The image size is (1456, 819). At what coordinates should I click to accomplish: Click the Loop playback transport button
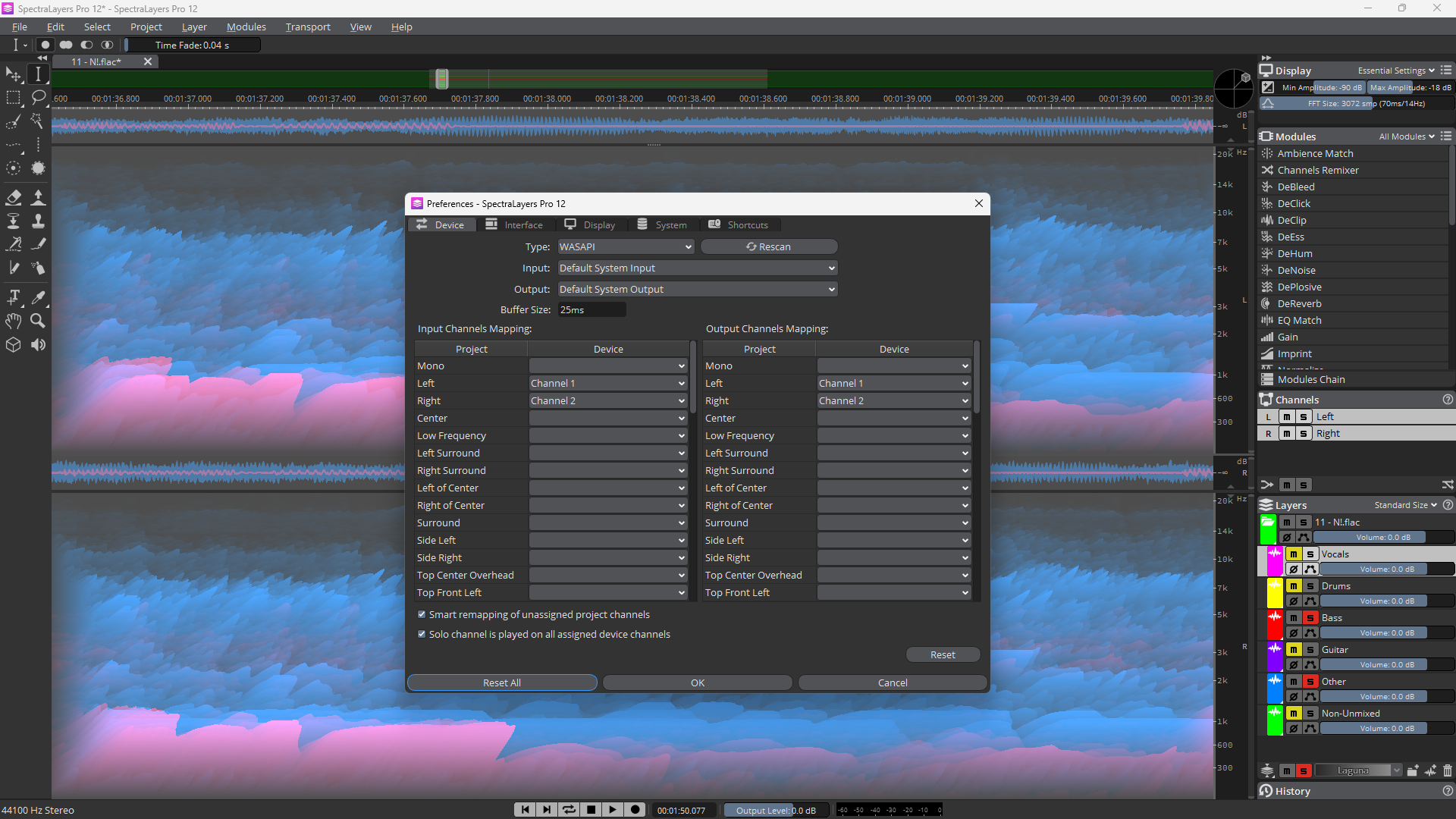(x=569, y=810)
